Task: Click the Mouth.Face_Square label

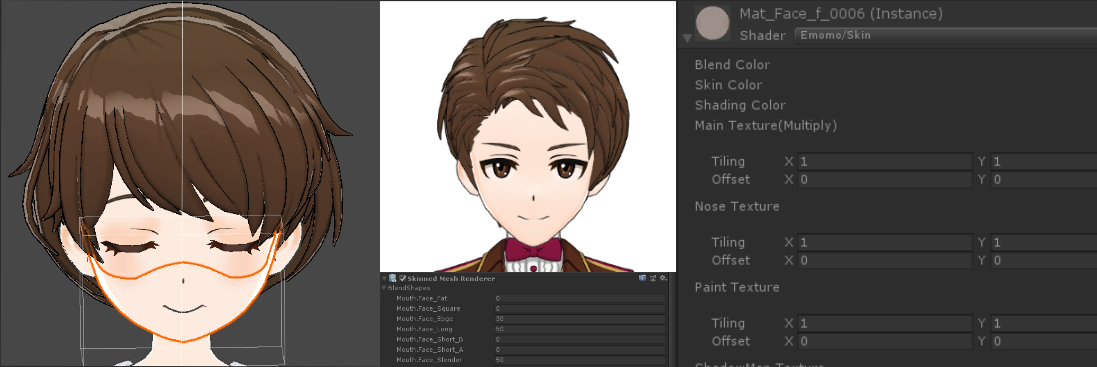Action: coord(427,308)
